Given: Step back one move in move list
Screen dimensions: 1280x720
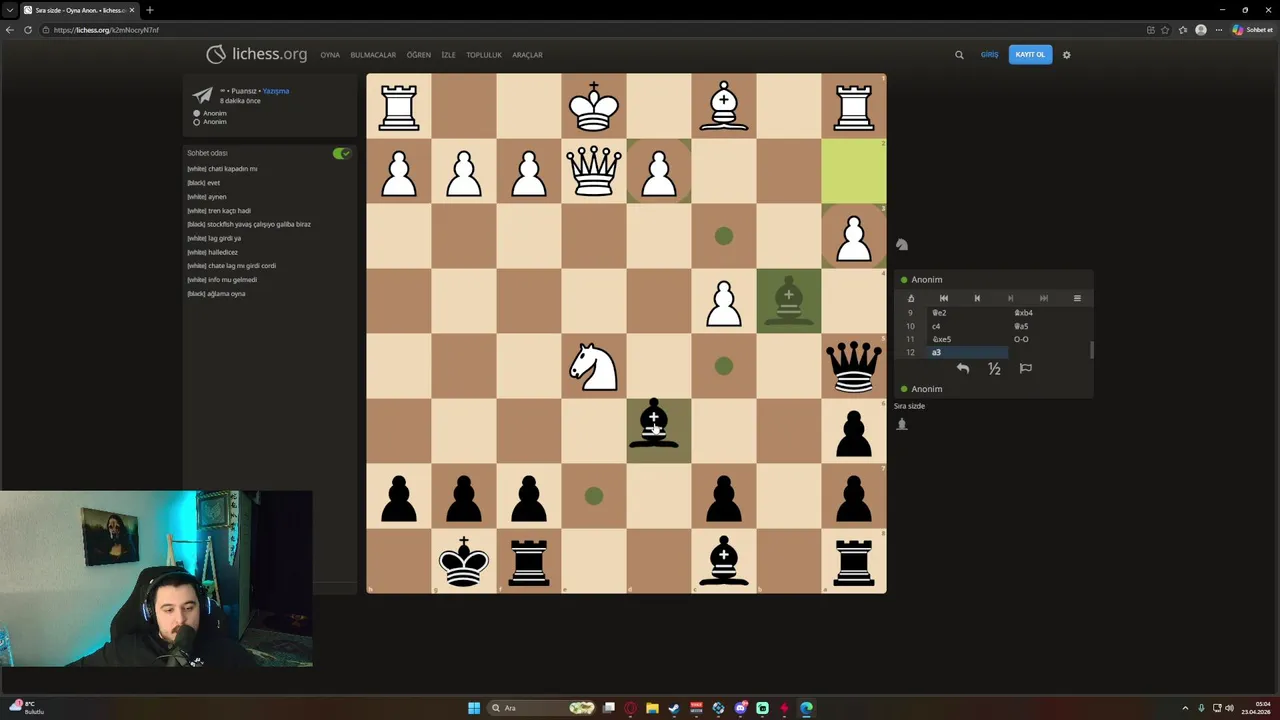Looking at the screenshot, I should coord(977,298).
